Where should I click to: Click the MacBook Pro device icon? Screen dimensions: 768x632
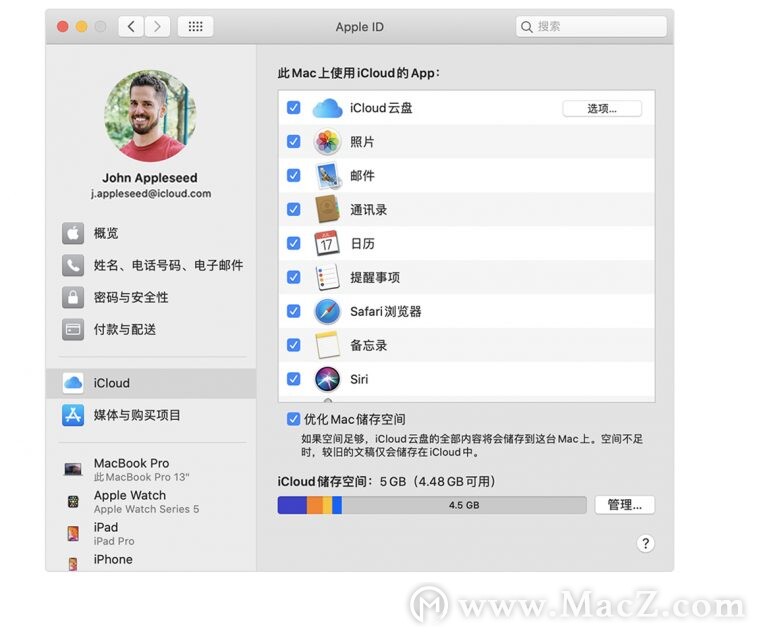pyautogui.click(x=73, y=469)
